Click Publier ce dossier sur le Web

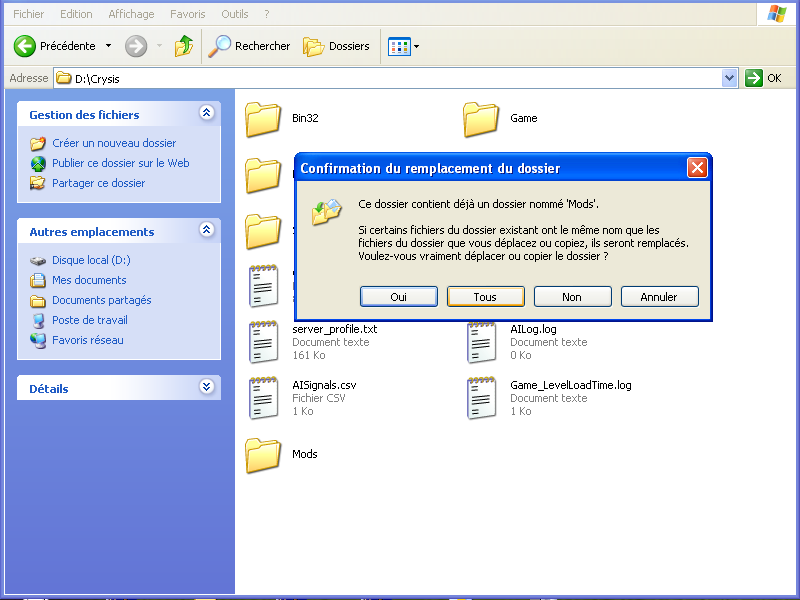click(120, 163)
